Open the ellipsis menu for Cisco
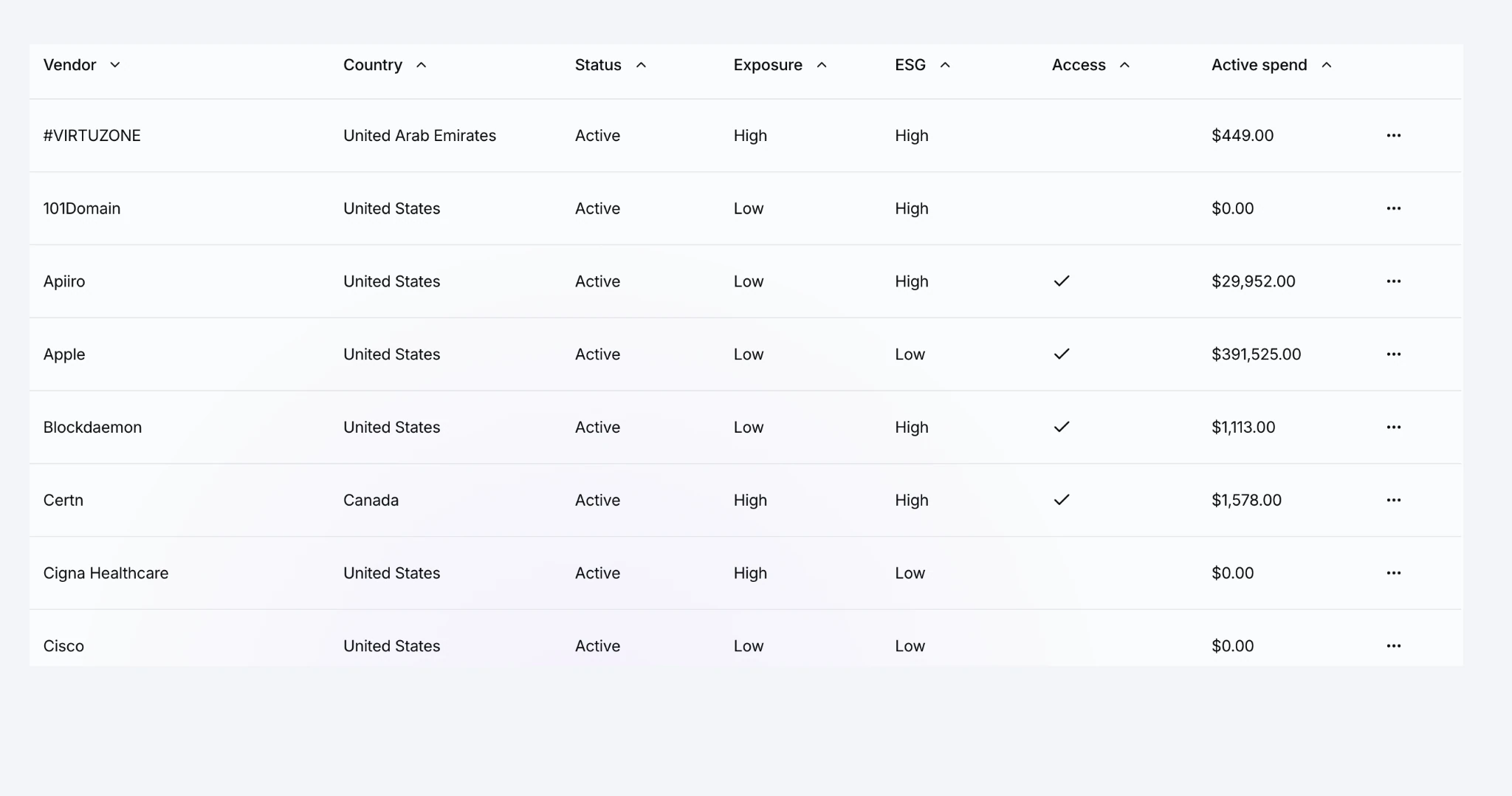Image resolution: width=1512 pixels, height=796 pixels. click(1393, 646)
